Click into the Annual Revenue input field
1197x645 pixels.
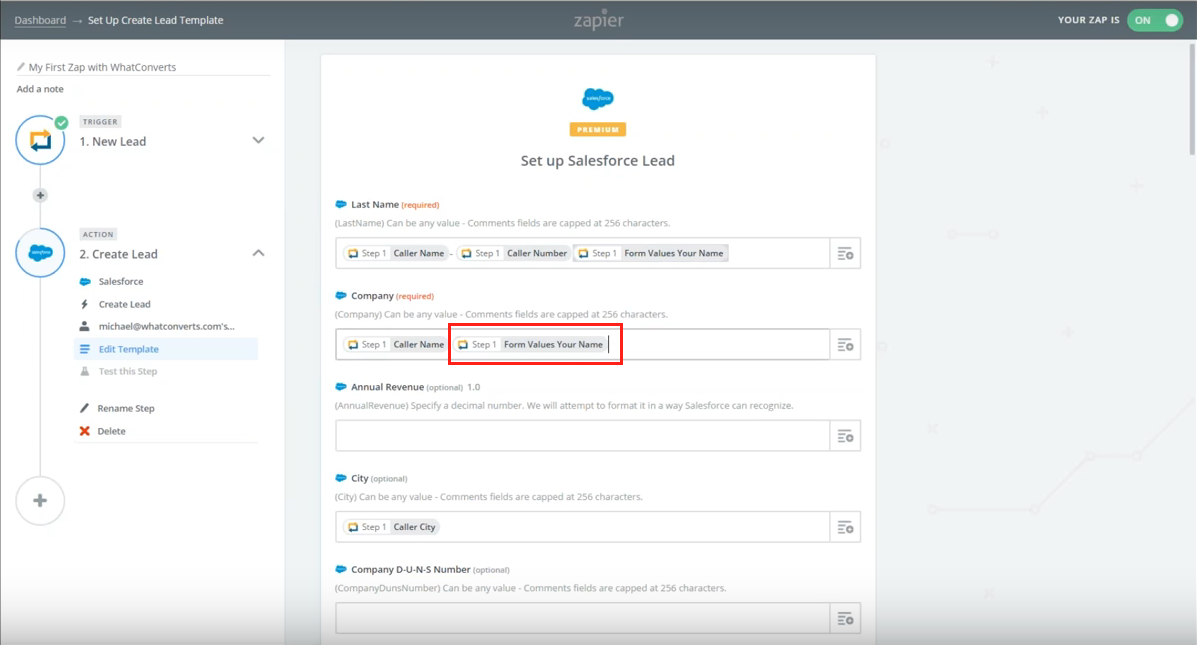tap(582, 436)
